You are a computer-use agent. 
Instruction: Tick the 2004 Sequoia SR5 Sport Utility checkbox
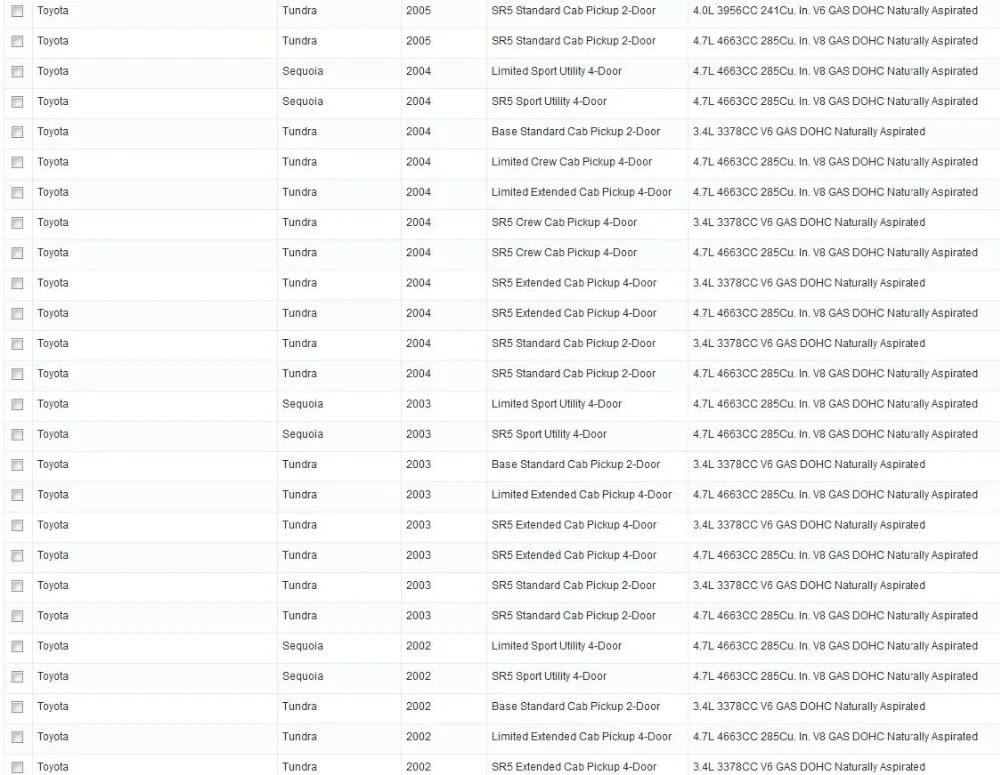click(17, 102)
